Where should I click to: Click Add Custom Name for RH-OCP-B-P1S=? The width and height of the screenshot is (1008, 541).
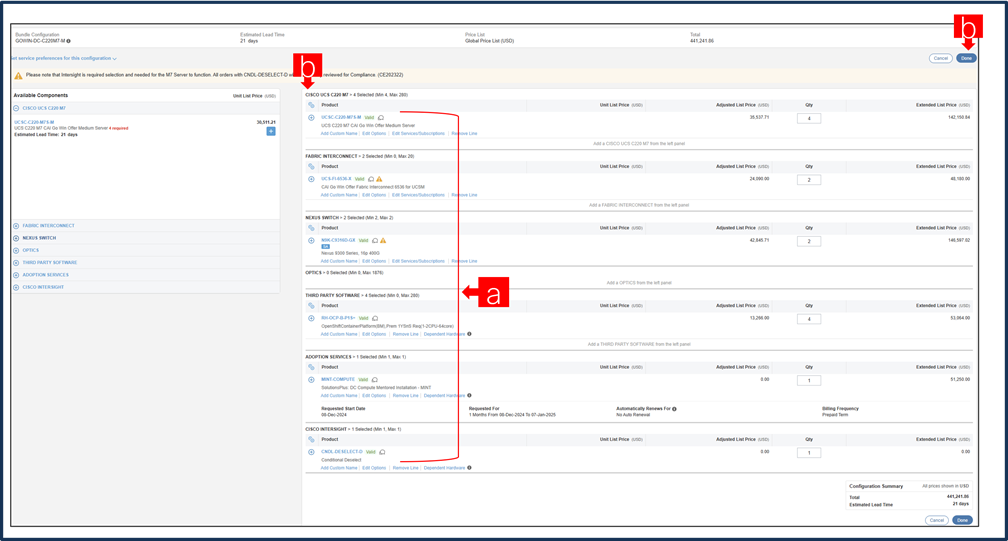tap(339, 334)
